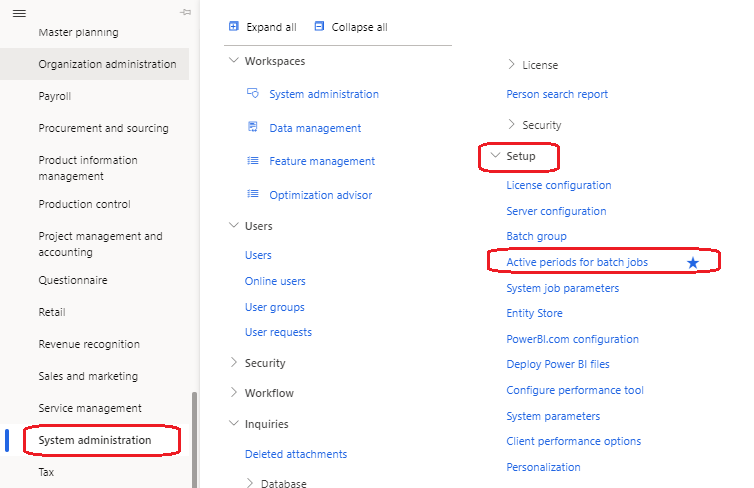Open the Feature management workspace icon

pyautogui.click(x=253, y=161)
